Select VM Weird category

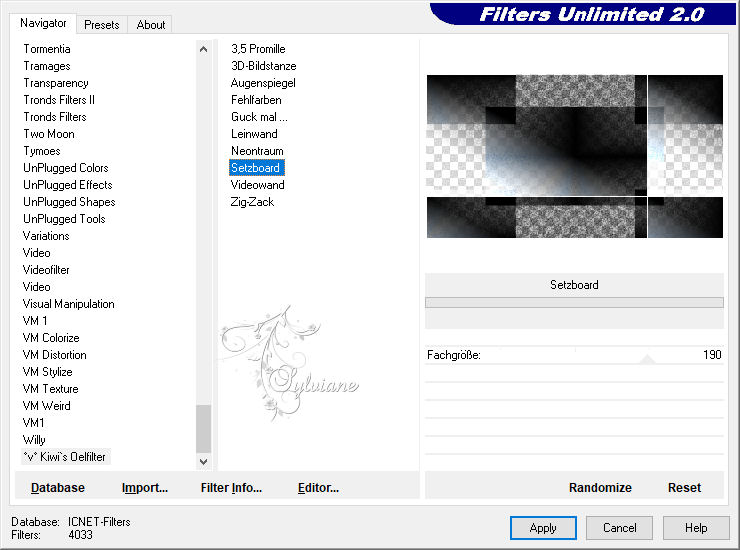[46, 406]
